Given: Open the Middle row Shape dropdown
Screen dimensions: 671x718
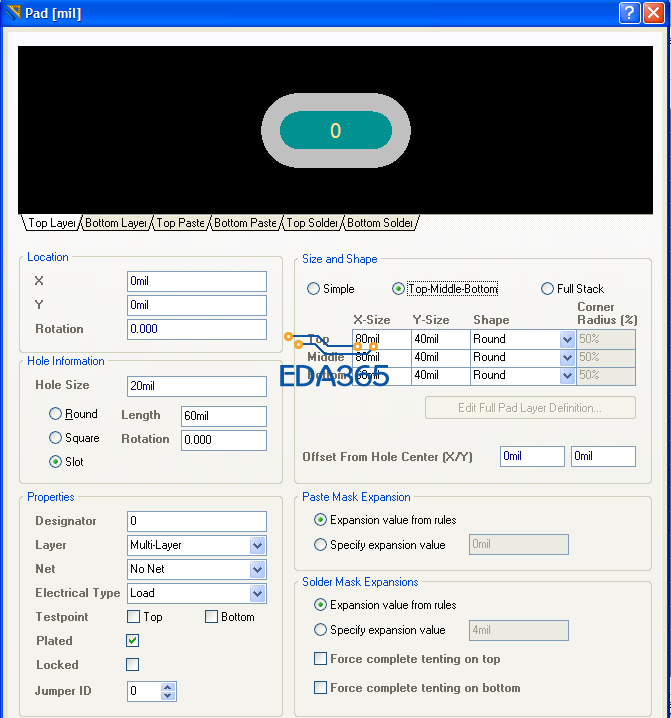Looking at the screenshot, I should point(567,358).
